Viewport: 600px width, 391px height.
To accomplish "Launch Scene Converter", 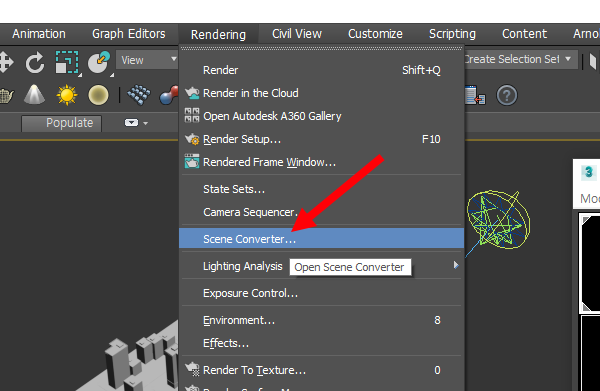I will point(321,239).
